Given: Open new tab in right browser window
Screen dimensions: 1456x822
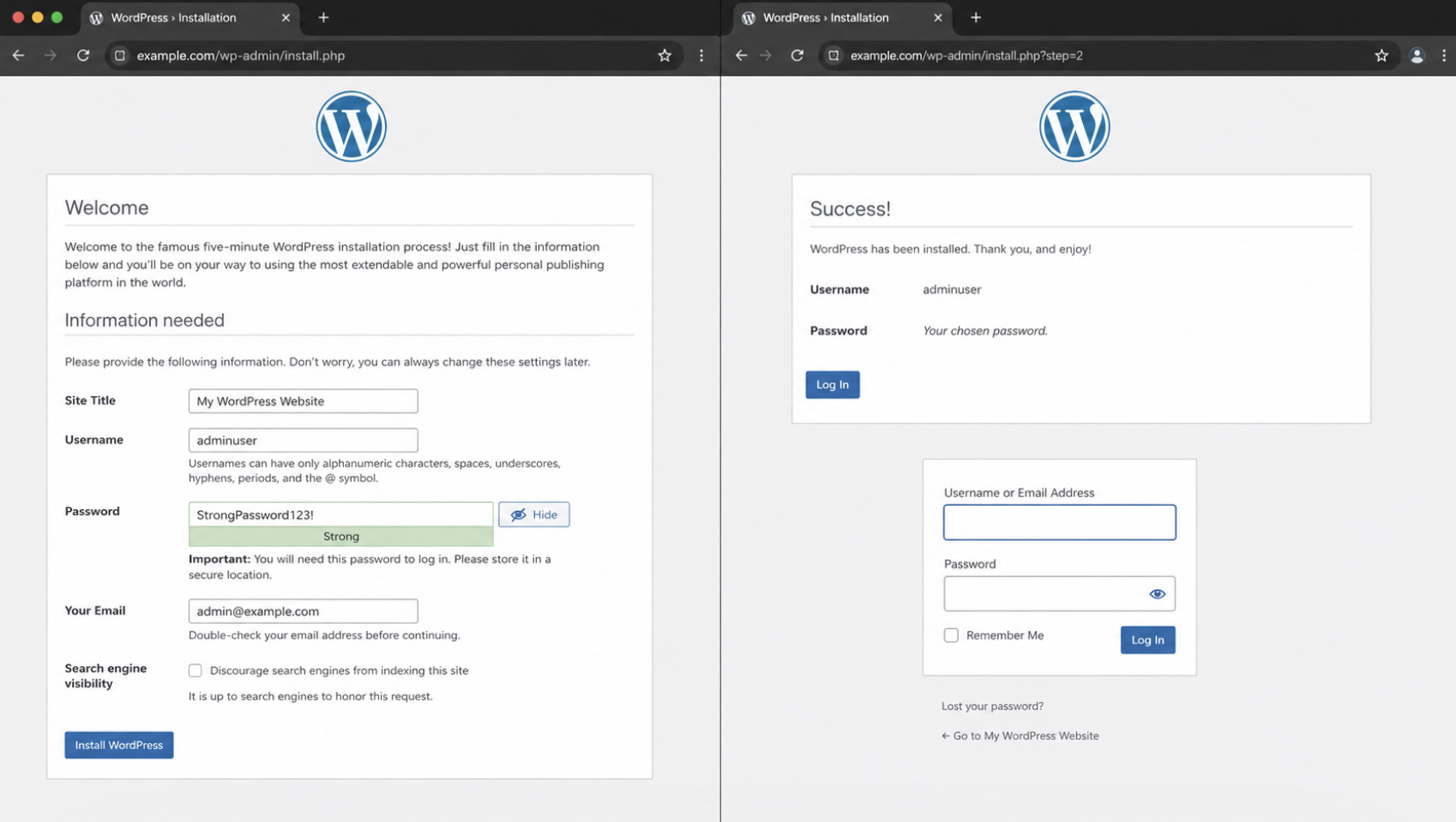Looking at the screenshot, I should coord(976,17).
